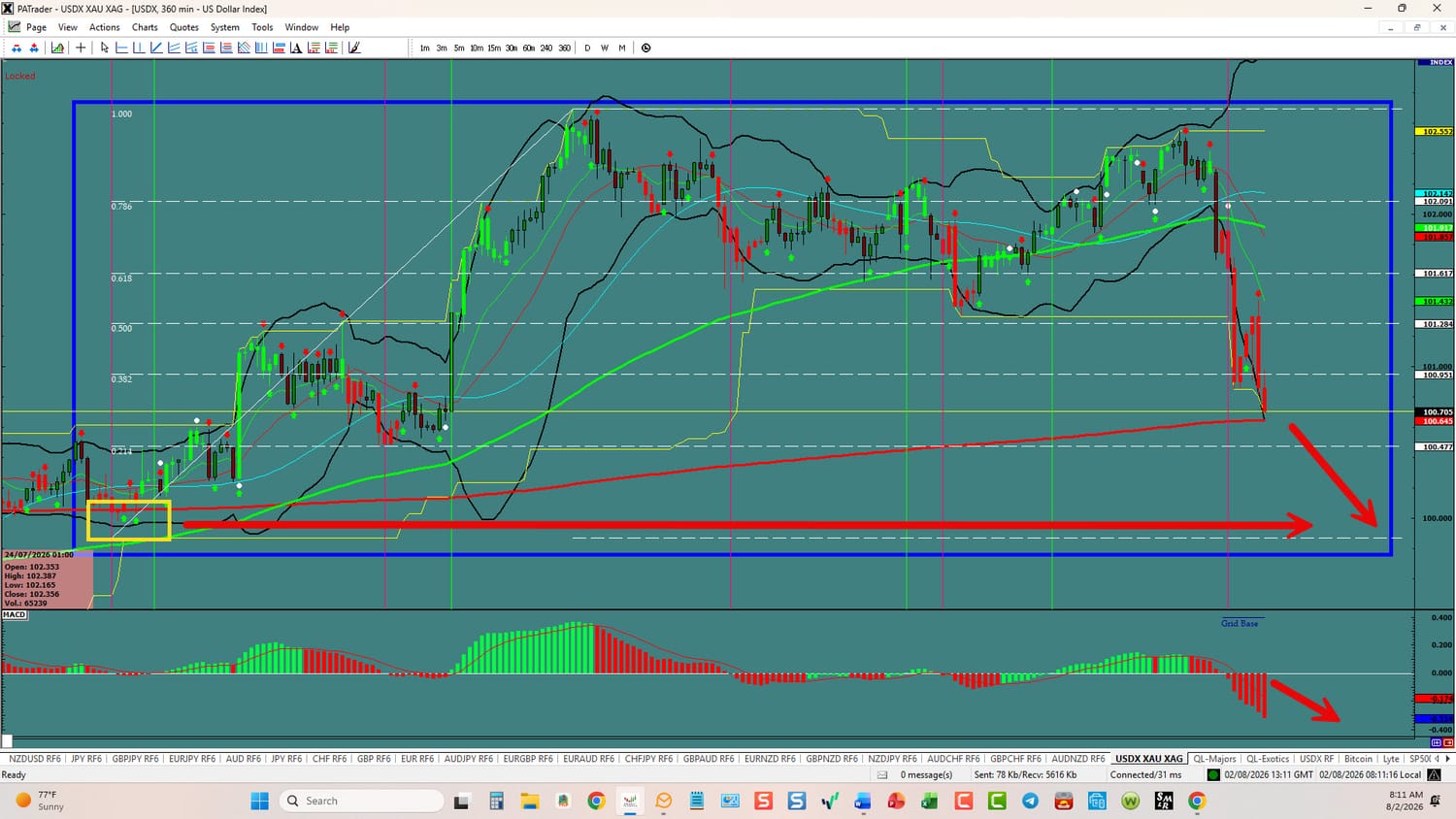
Task: Switch chart to 3m timeframe
Action: click(x=442, y=48)
